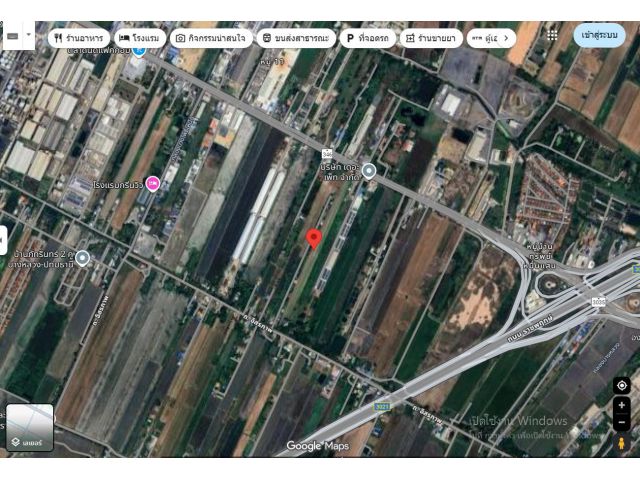
Task: Click the my-location target button
Action: point(621,385)
